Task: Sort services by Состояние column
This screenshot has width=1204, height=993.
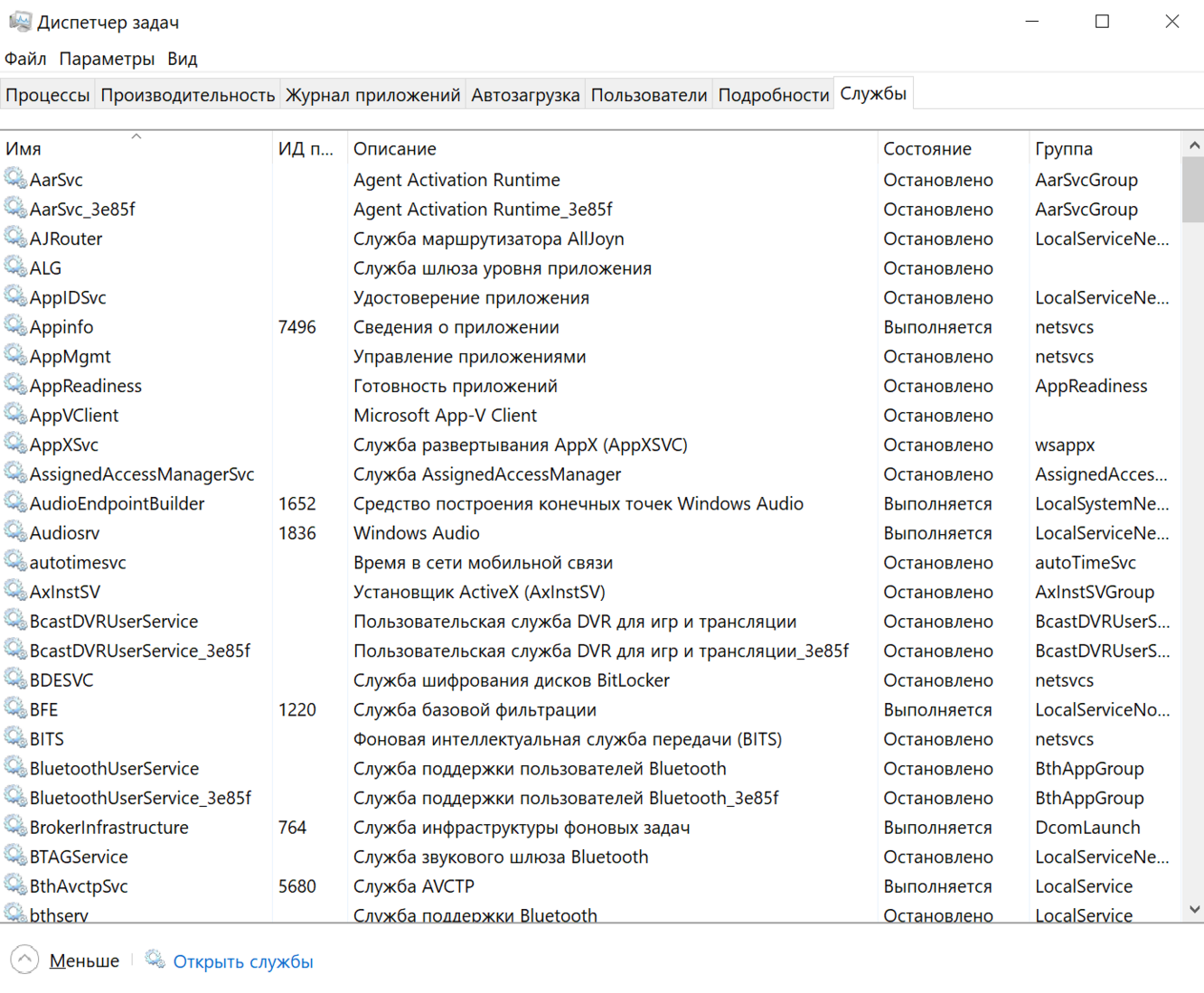Action: pos(927,149)
